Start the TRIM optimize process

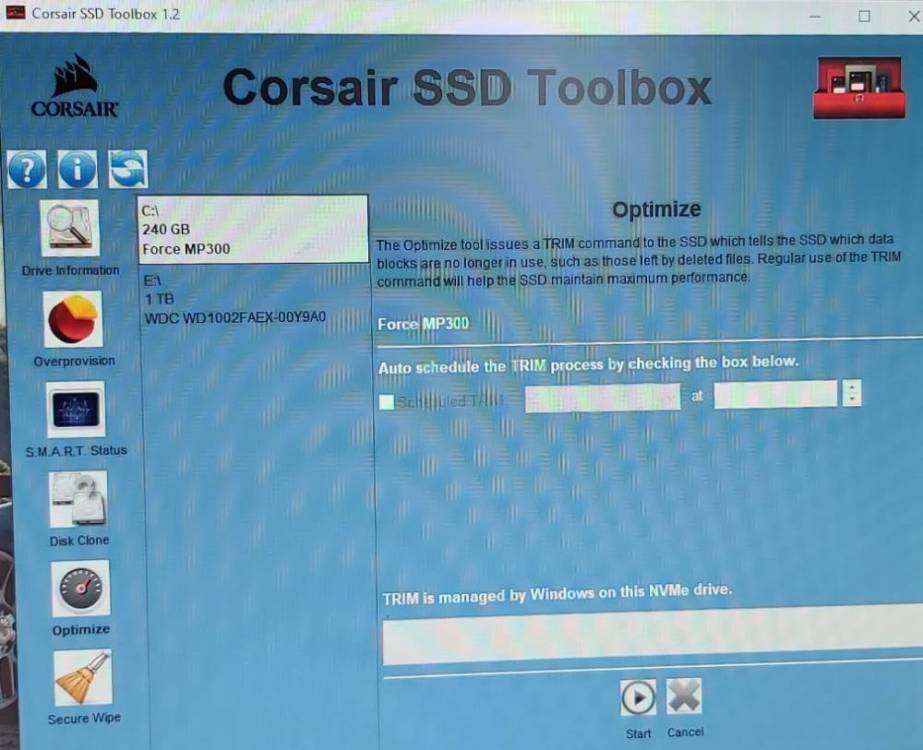click(638, 698)
